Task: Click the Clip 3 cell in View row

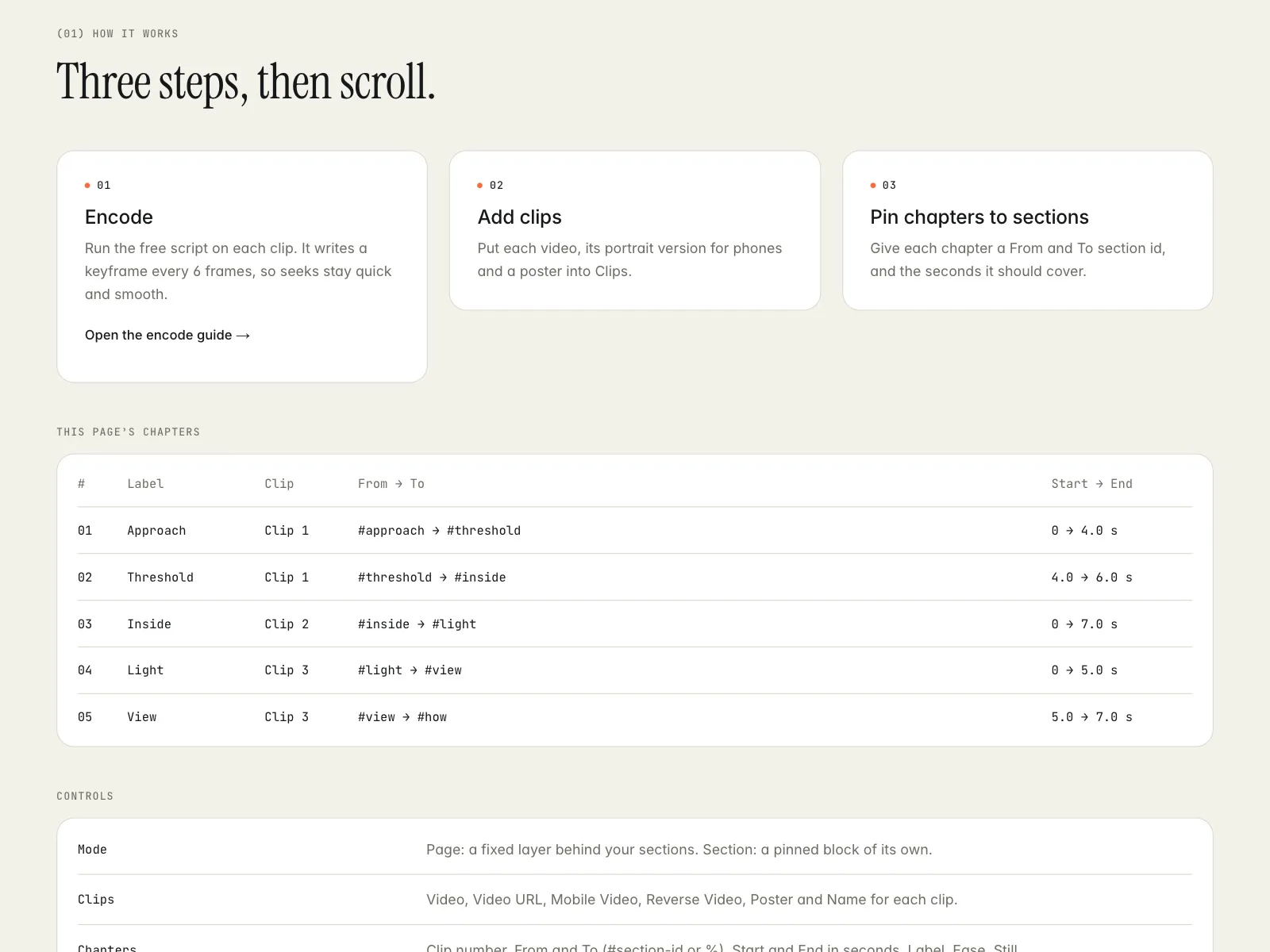Action: click(x=287, y=717)
